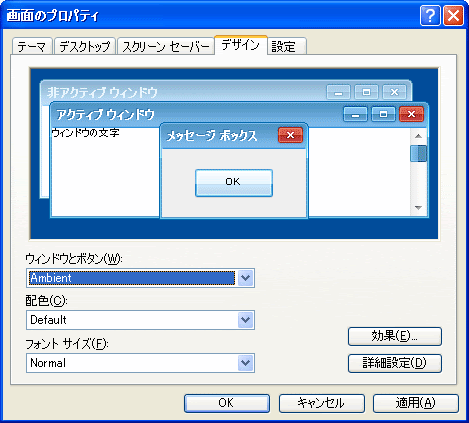Image resolution: width=469 pixels, height=423 pixels.
Task: Click the preview message box OK button
Action: 234,183
